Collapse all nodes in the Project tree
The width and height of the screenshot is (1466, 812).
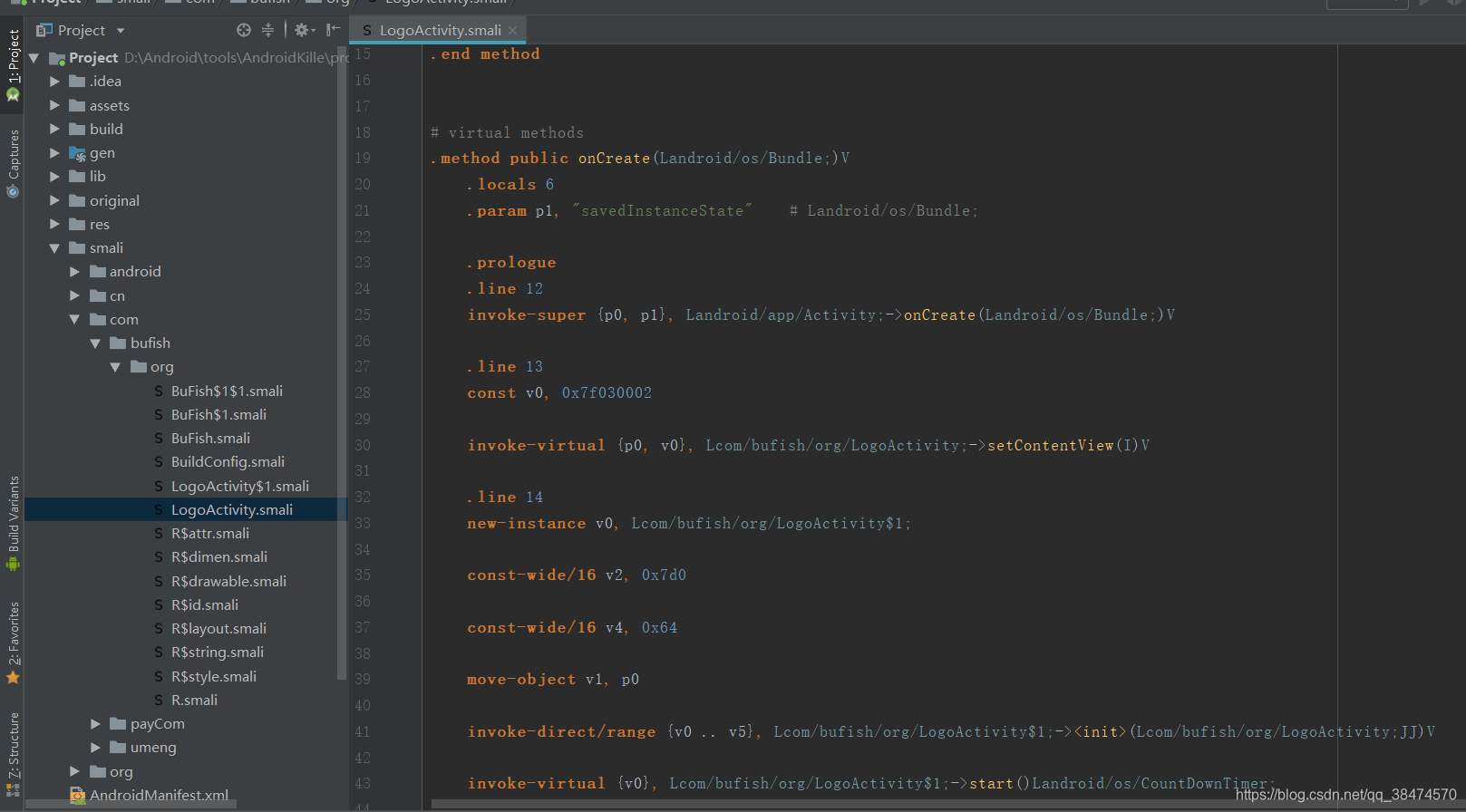click(x=267, y=30)
